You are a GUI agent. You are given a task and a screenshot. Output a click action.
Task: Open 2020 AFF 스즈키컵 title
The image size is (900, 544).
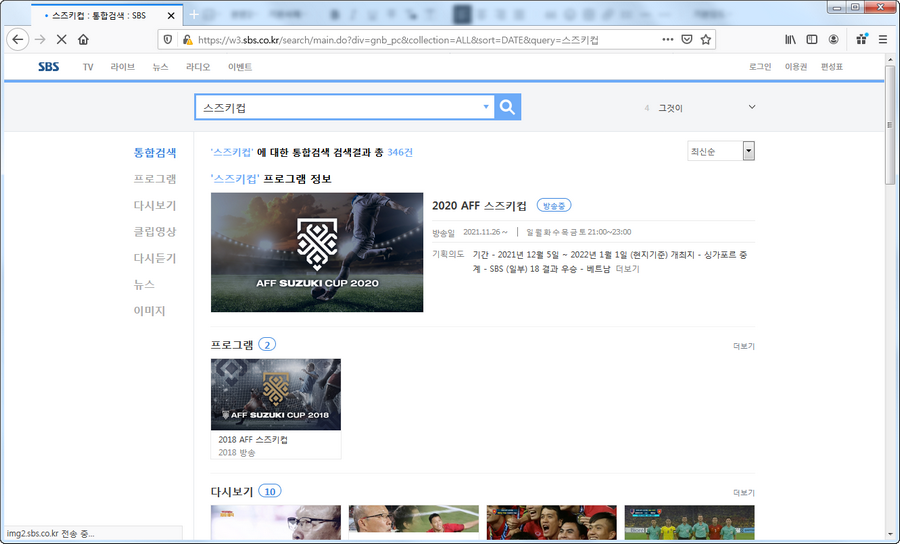click(x=479, y=205)
